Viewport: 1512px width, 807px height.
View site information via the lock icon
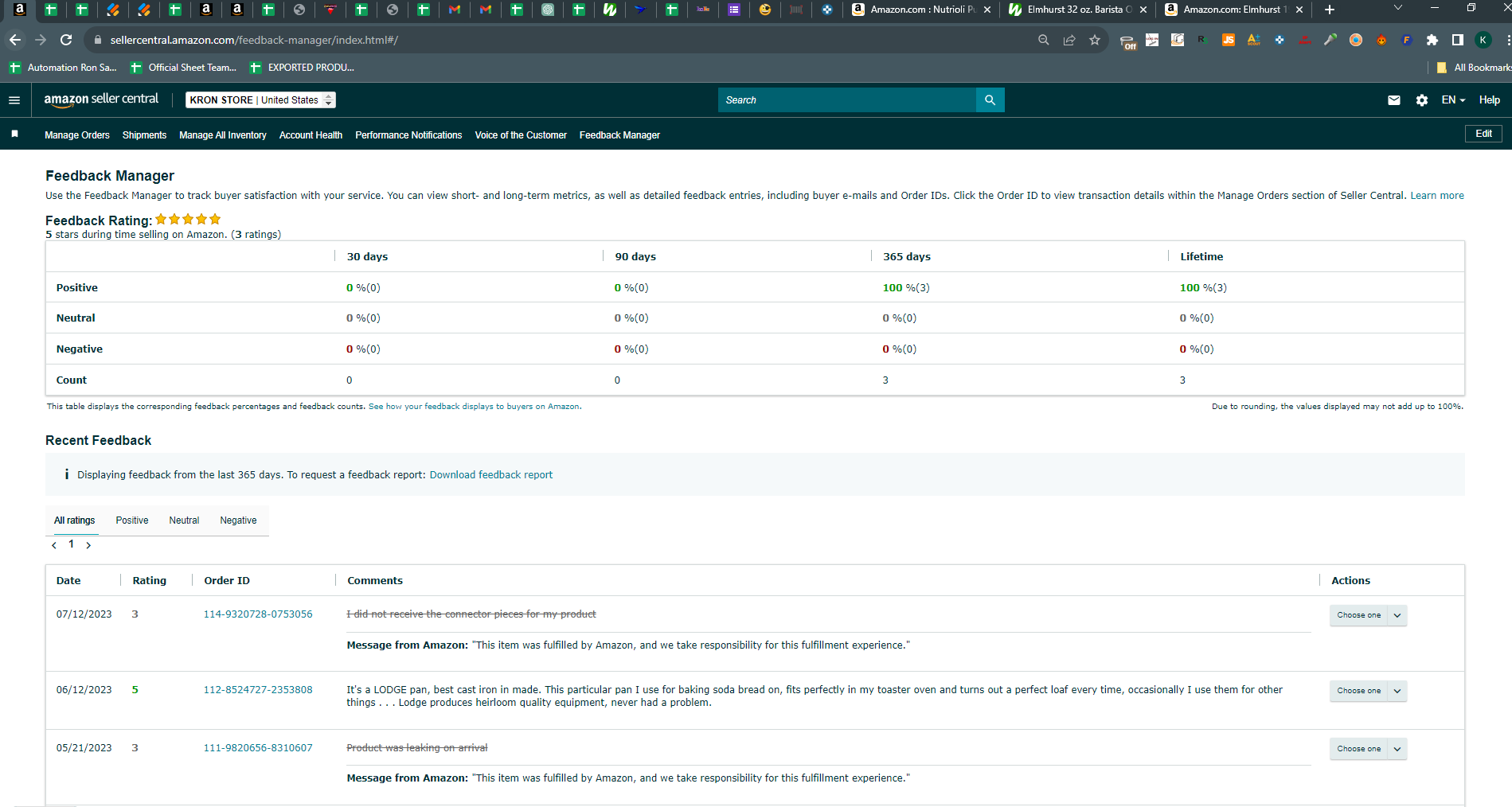98,40
